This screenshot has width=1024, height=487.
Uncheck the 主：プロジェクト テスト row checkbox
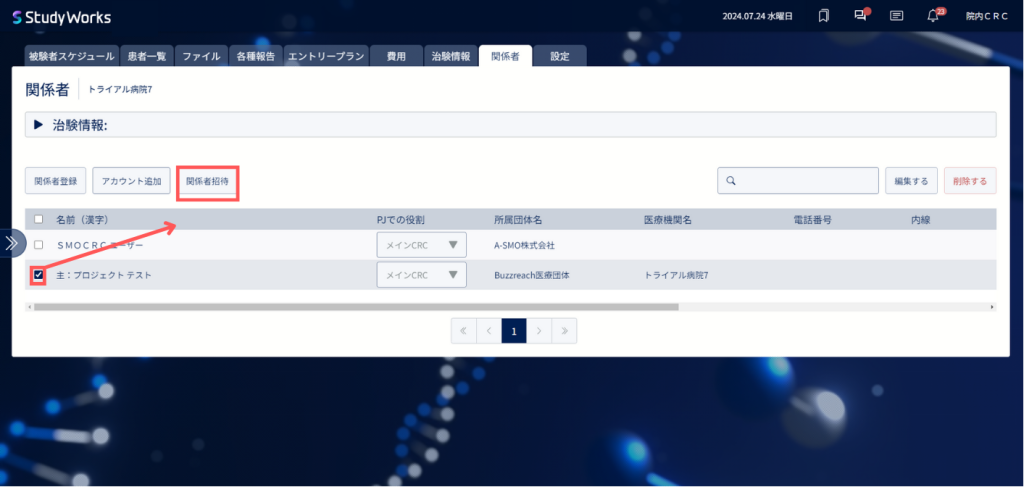pyautogui.click(x=39, y=275)
